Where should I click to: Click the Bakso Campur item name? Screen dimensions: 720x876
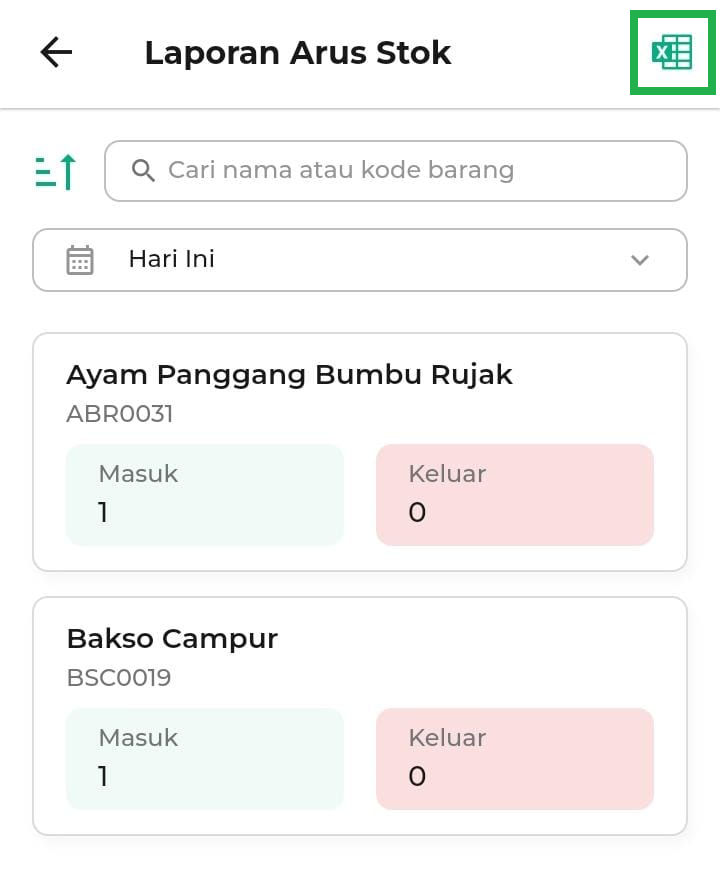172,639
